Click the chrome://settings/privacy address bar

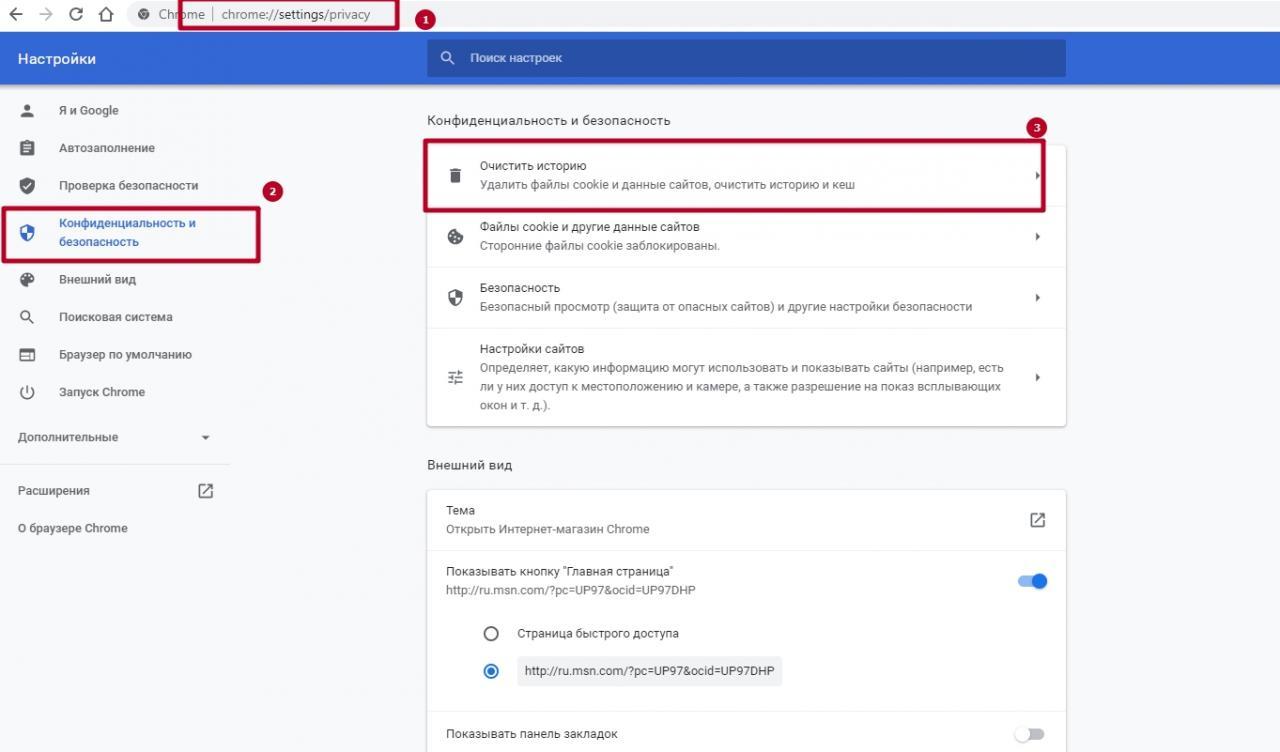coord(295,15)
